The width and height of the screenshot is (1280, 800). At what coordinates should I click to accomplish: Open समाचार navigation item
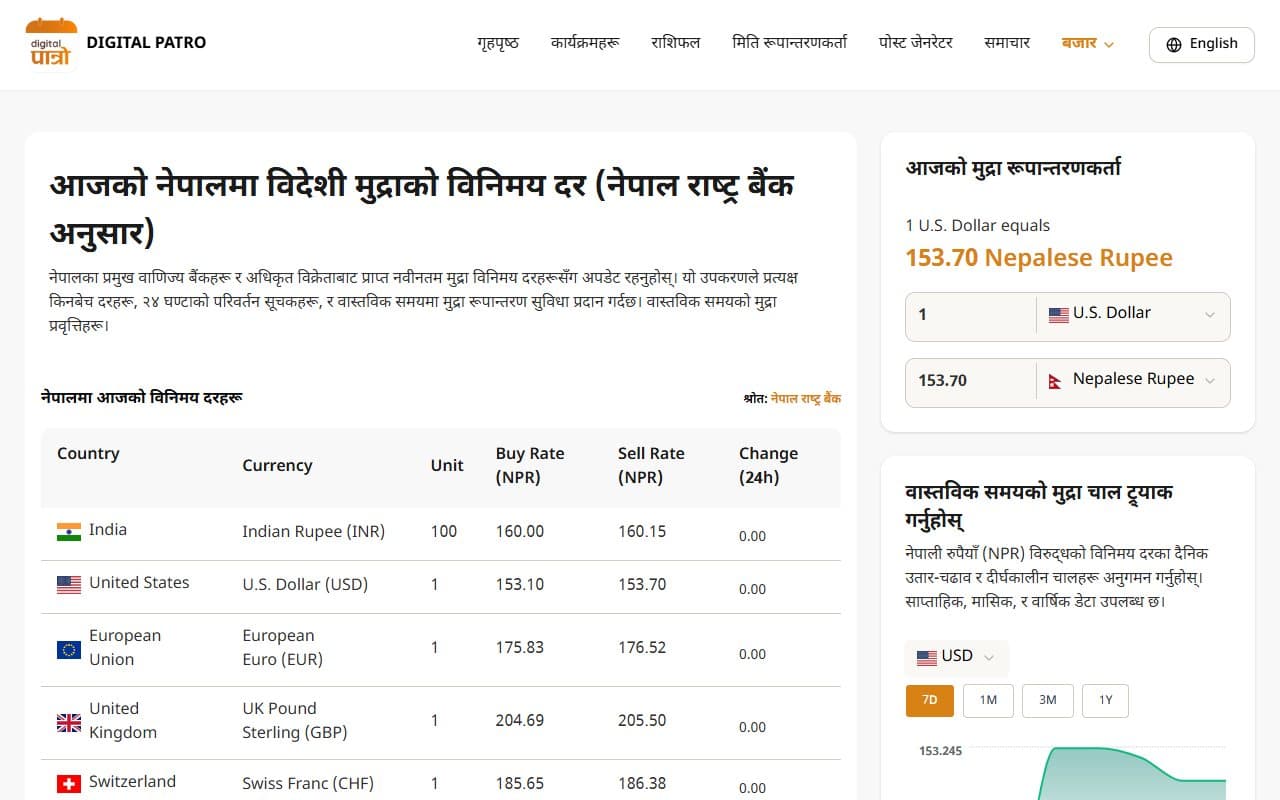click(x=1007, y=43)
